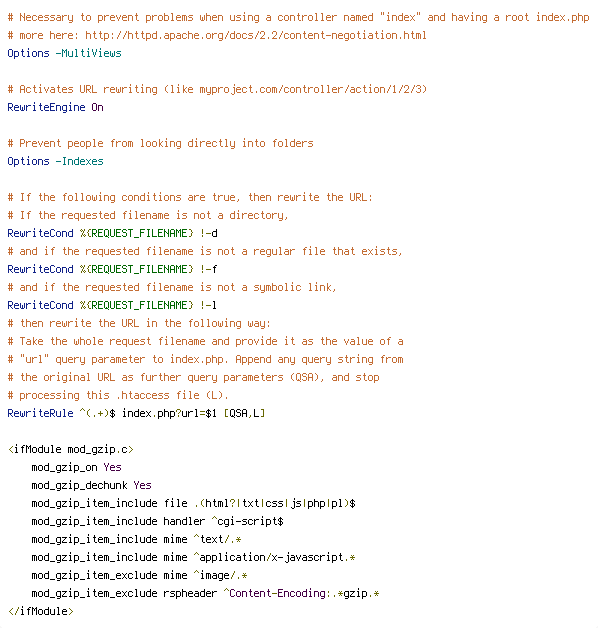Click the application/x-javascript mime line
The width and height of the screenshot is (598, 628).
(x=193, y=558)
